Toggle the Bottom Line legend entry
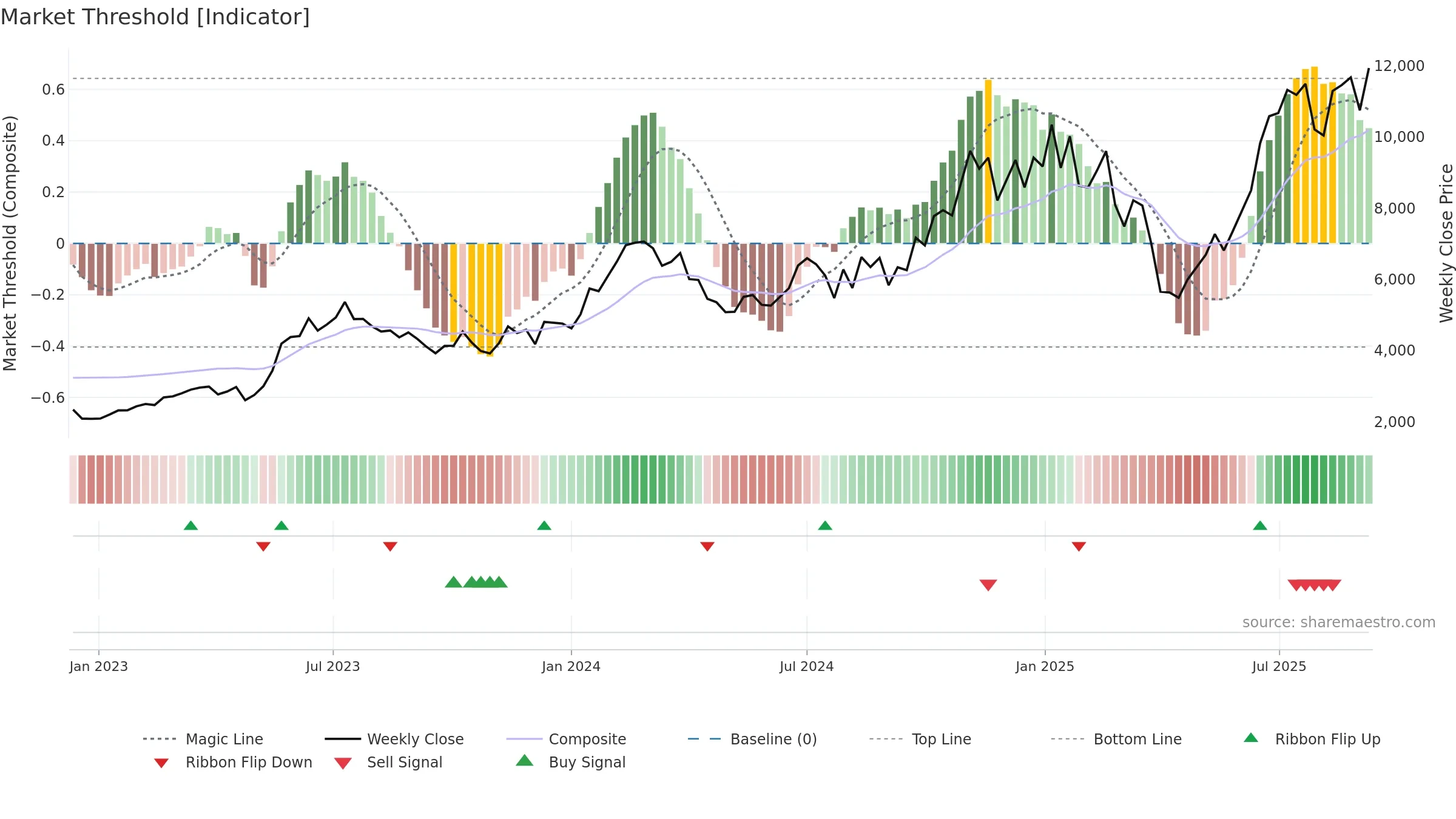Image resolution: width=1456 pixels, height=819 pixels. 1116,739
